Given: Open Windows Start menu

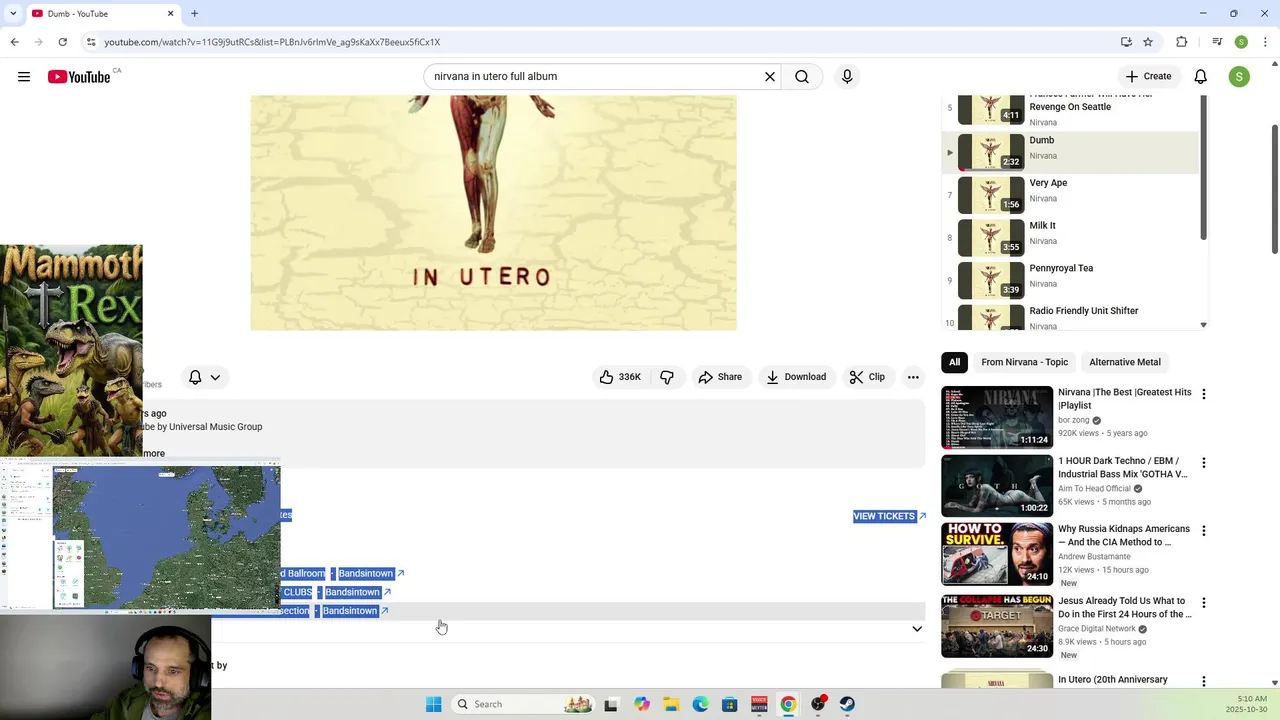Looking at the screenshot, I should coord(433,704).
